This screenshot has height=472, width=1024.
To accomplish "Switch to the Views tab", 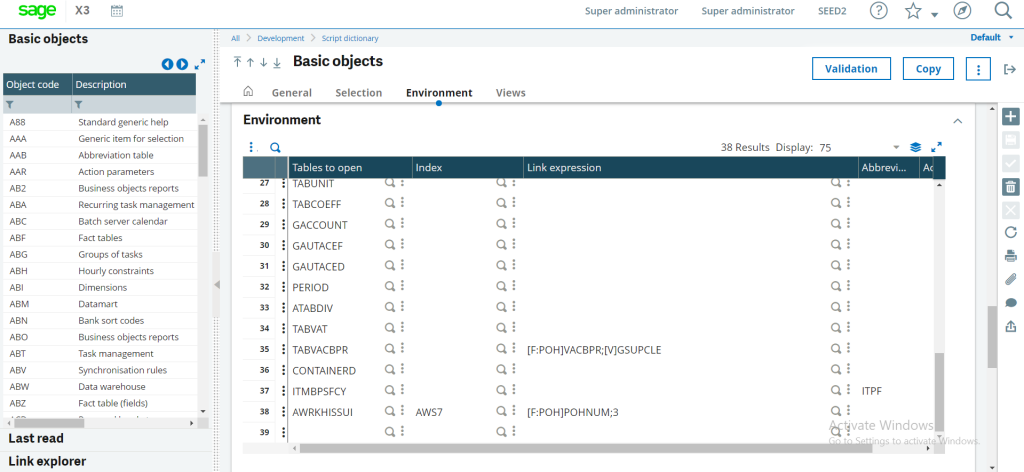I will (511, 93).
